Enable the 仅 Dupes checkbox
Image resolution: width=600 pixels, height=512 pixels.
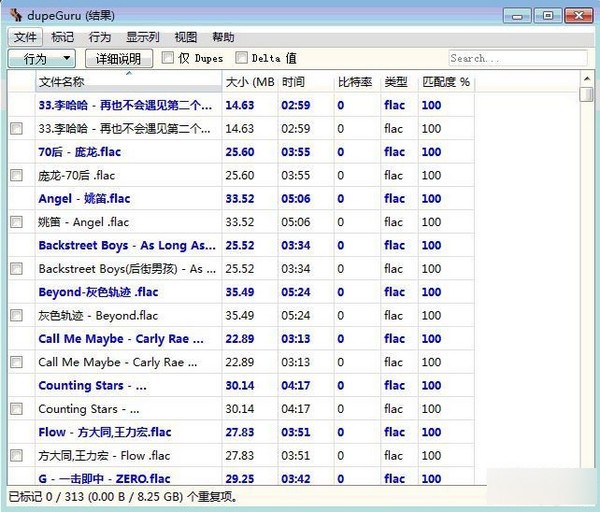(x=168, y=58)
